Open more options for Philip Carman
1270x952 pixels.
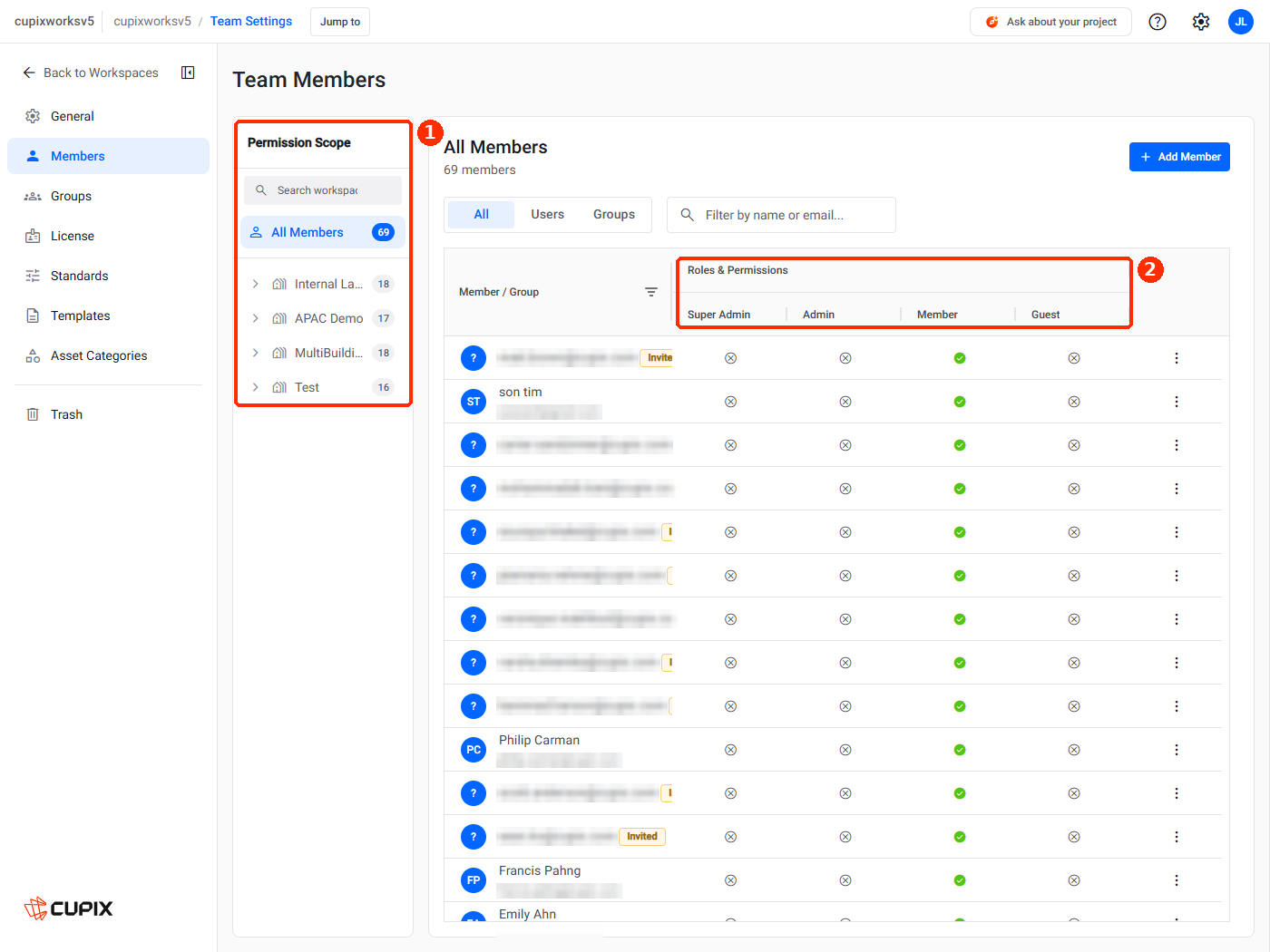tap(1177, 750)
